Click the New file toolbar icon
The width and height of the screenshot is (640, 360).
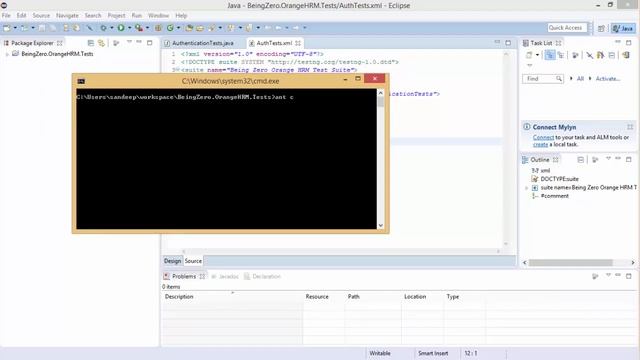point(7,28)
